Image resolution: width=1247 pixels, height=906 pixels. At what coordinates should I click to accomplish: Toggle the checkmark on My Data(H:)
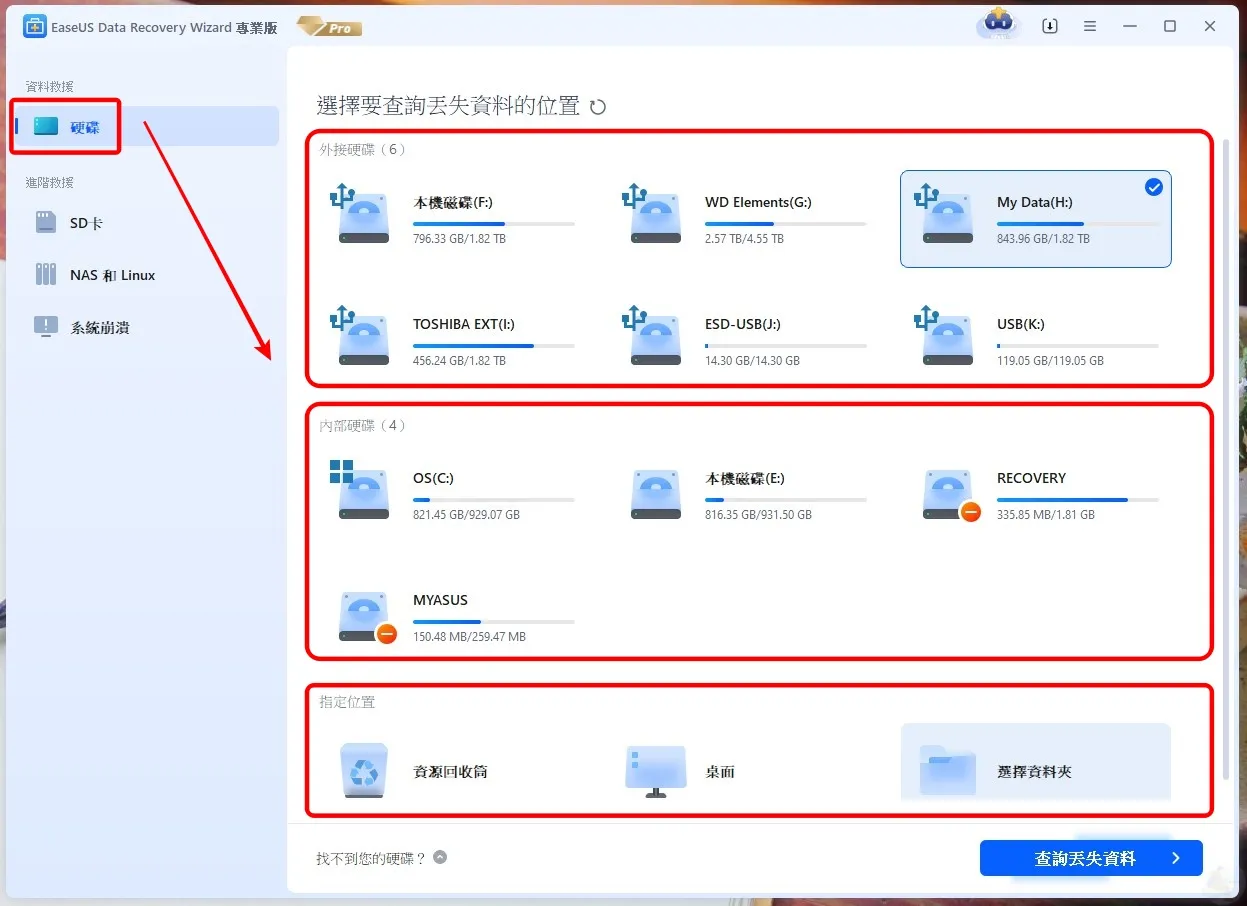(1154, 187)
